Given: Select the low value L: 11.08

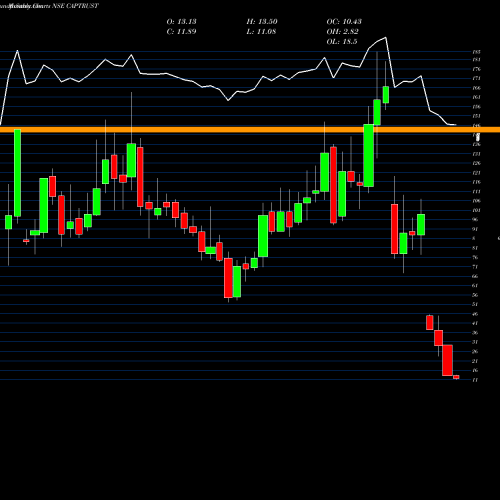Looking at the screenshot, I should pos(261,32).
